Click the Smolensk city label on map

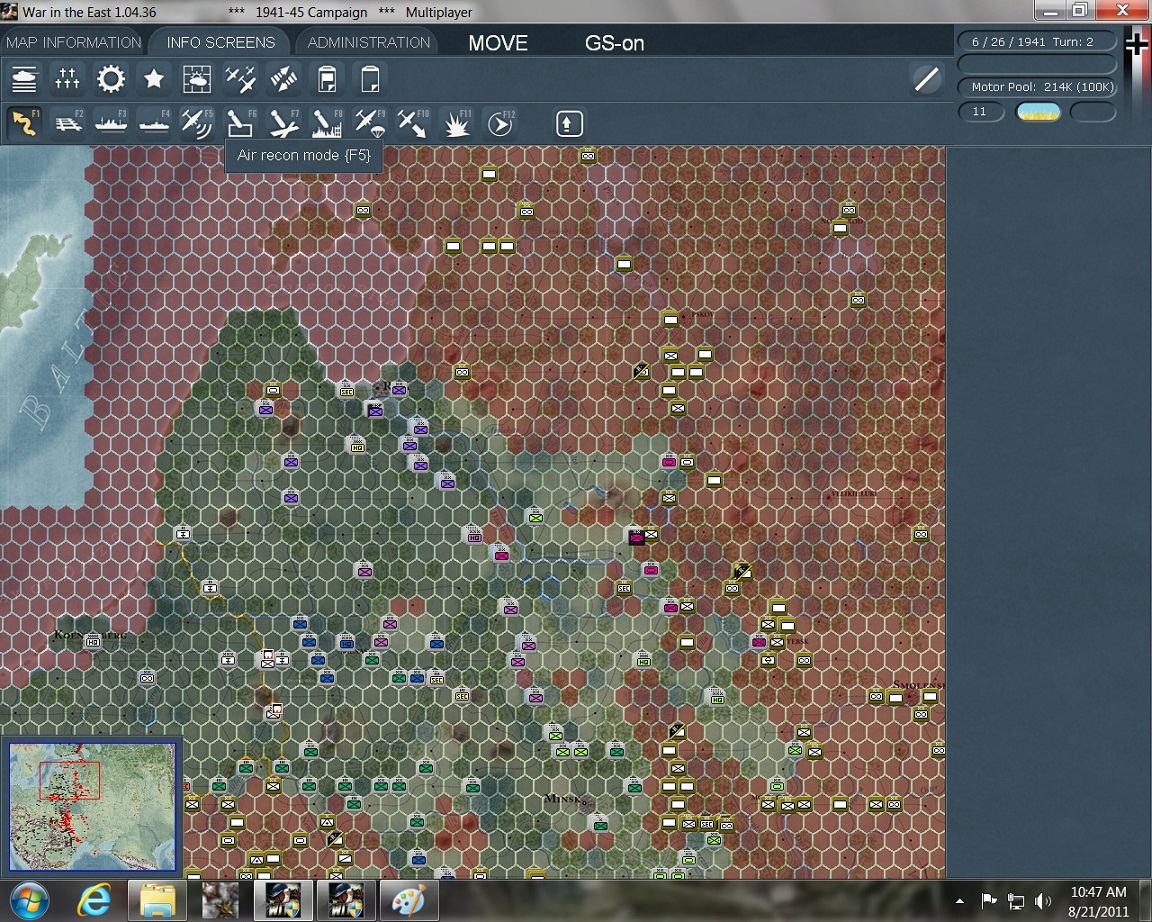click(918, 685)
